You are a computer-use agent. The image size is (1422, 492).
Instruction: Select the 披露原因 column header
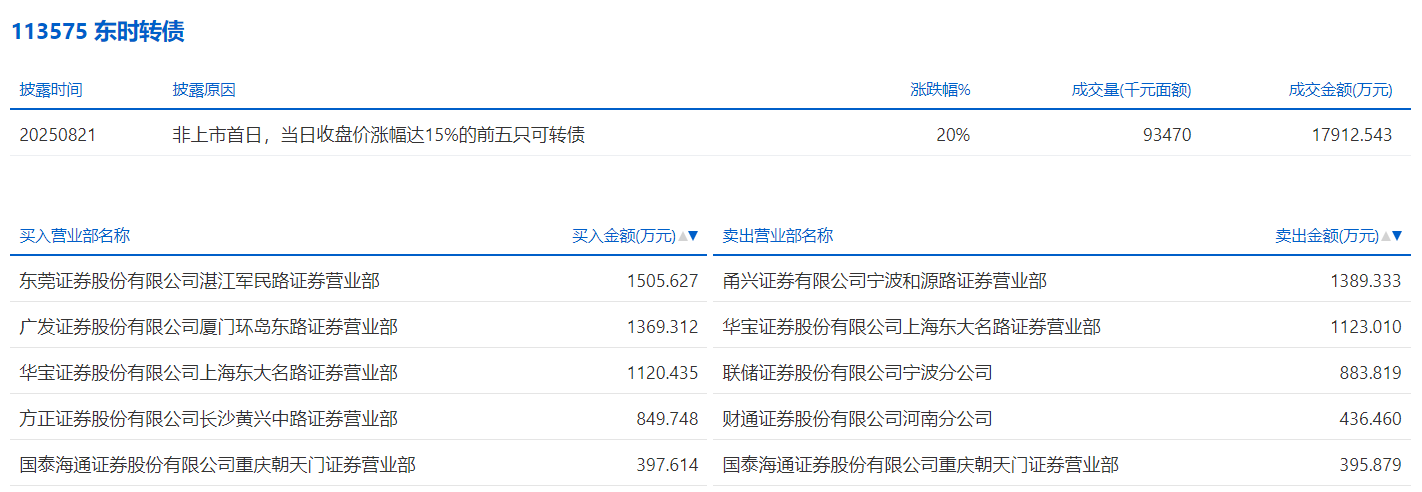(x=204, y=90)
